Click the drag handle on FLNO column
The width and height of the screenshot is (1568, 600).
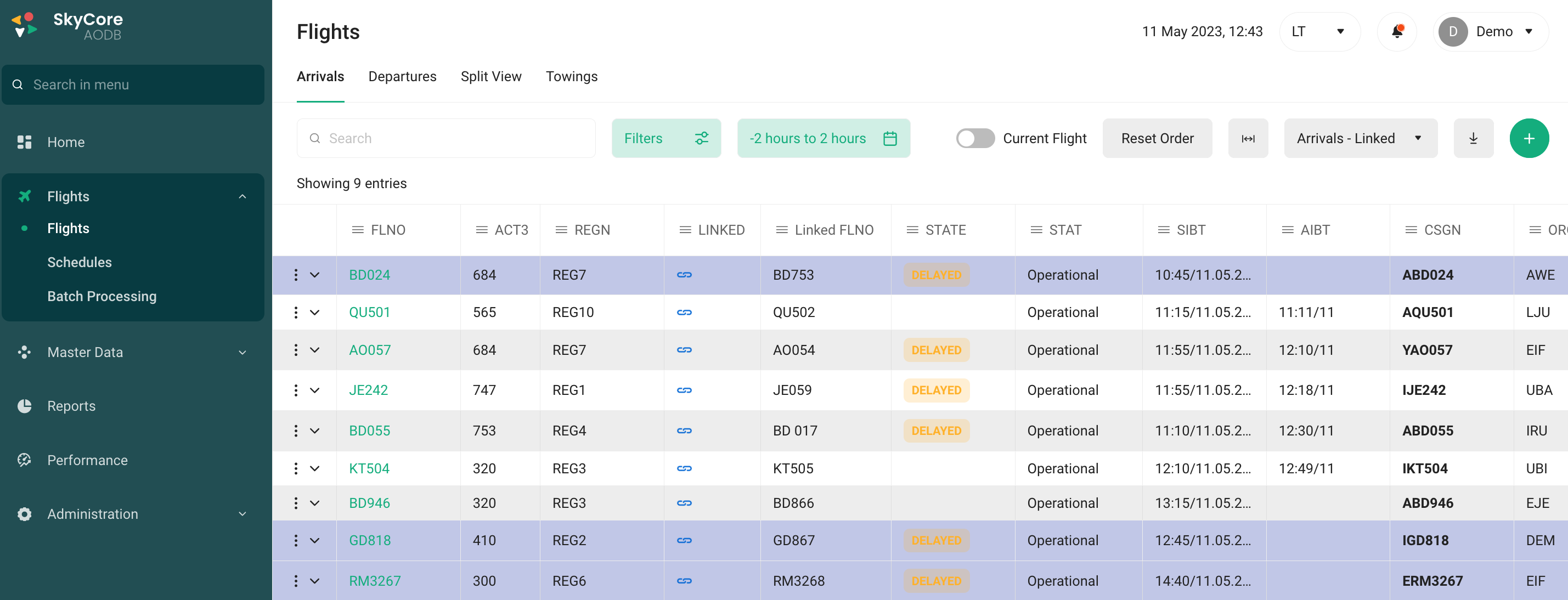[357, 230]
